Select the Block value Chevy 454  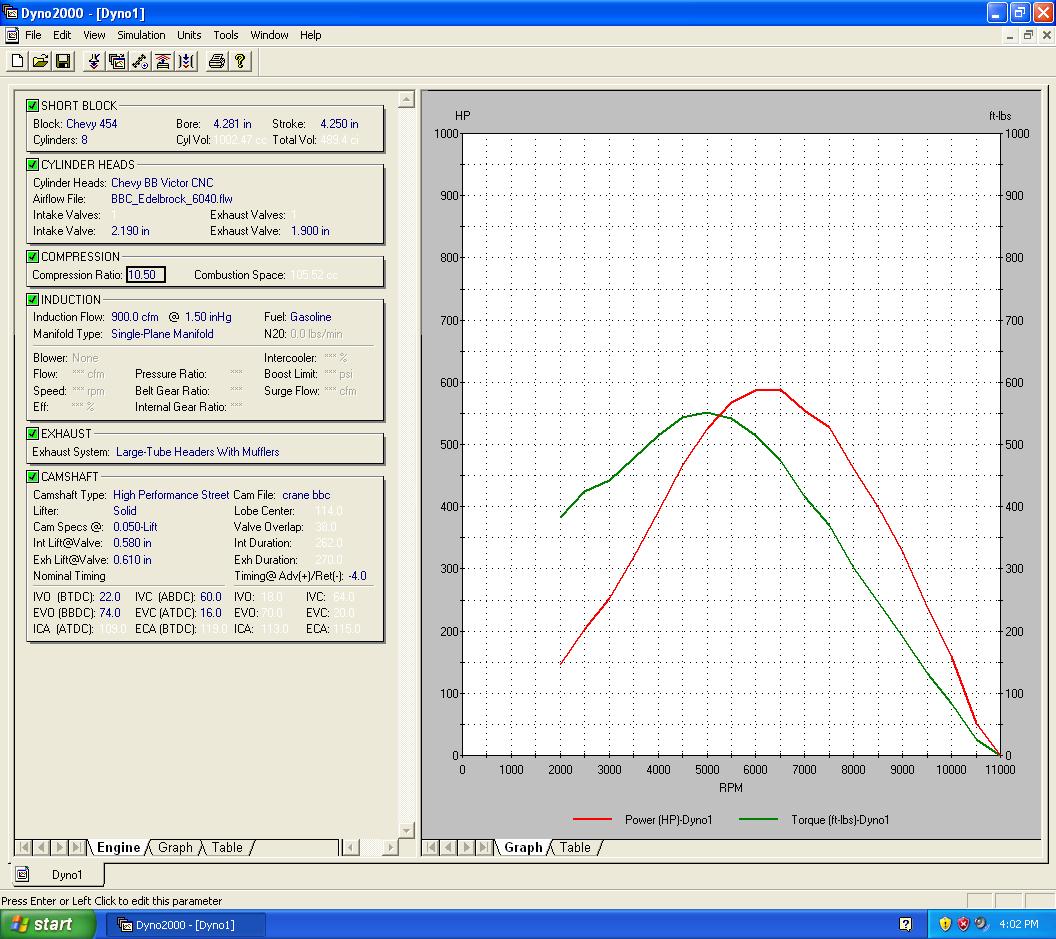click(x=92, y=124)
